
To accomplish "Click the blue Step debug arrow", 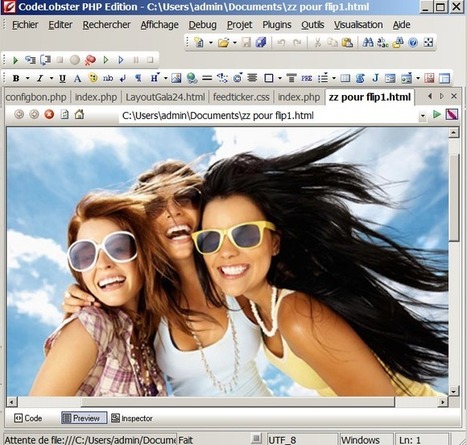I will [121, 60].
